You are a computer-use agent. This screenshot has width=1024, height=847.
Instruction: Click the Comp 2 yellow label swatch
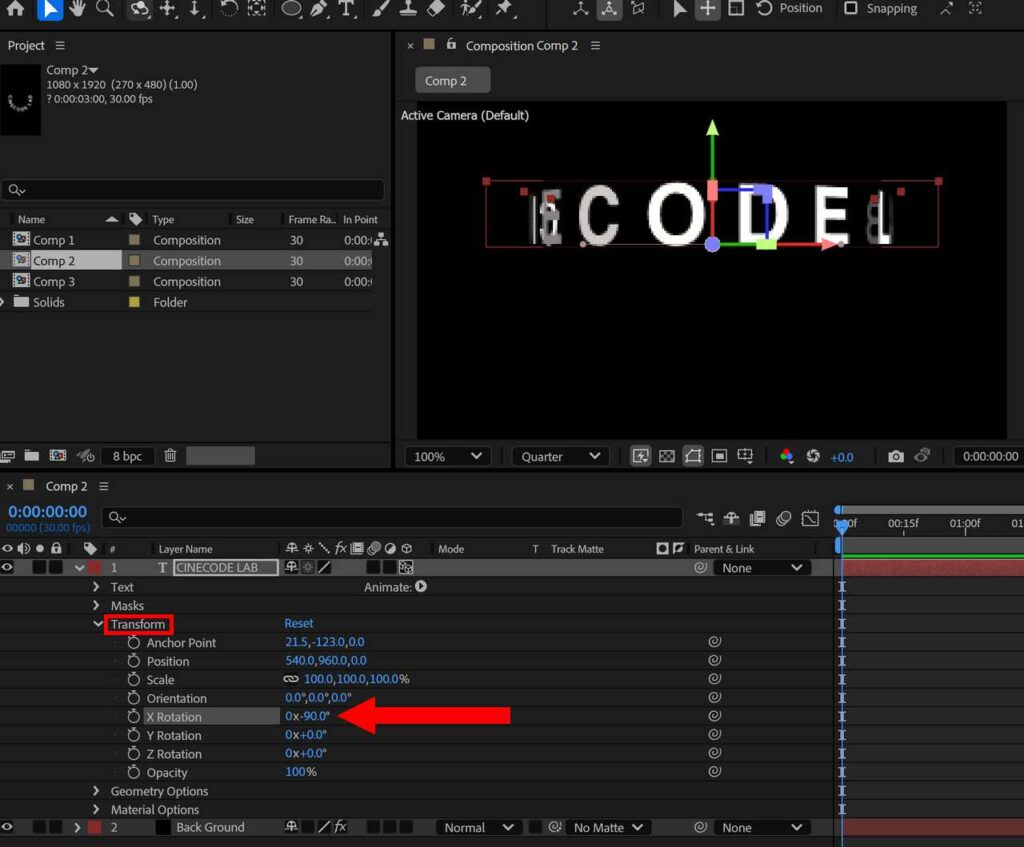[x=134, y=260]
